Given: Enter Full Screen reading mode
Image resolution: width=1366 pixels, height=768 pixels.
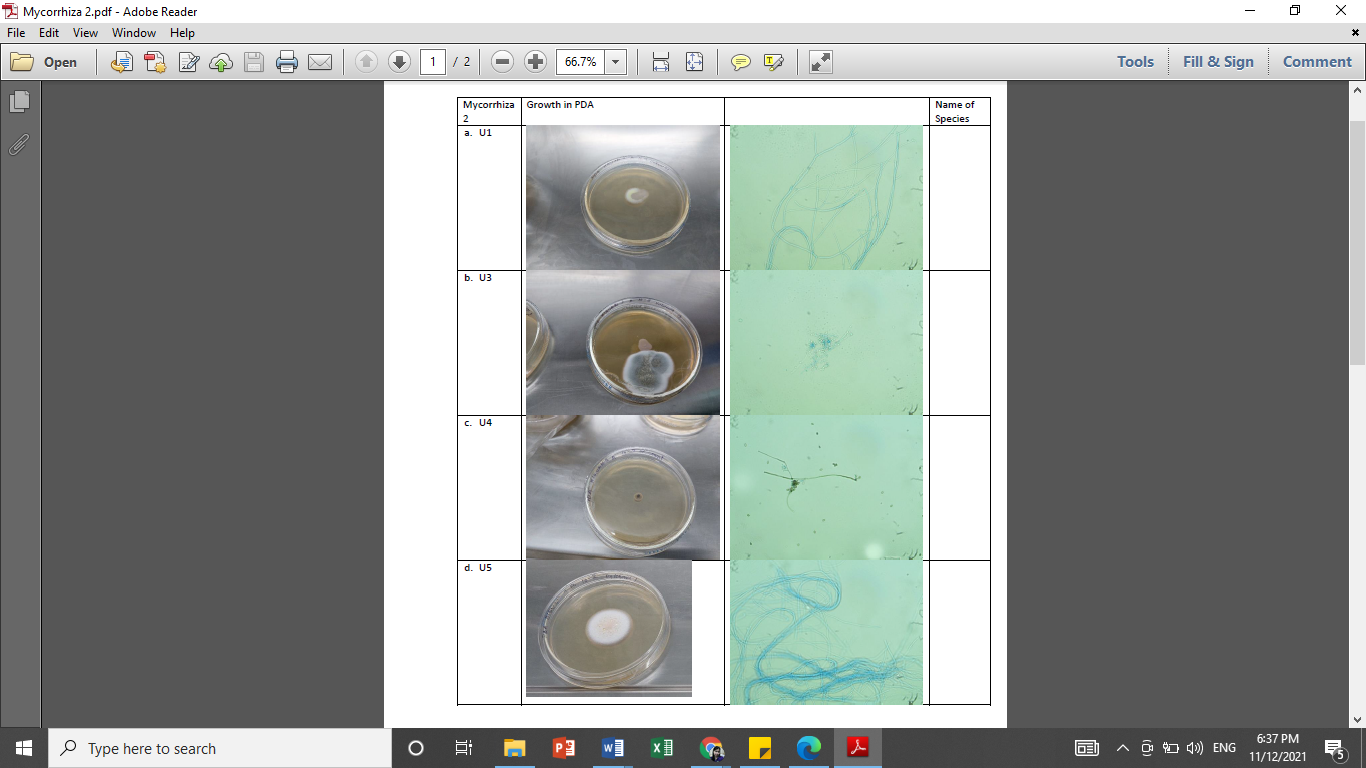Looking at the screenshot, I should [x=820, y=61].
